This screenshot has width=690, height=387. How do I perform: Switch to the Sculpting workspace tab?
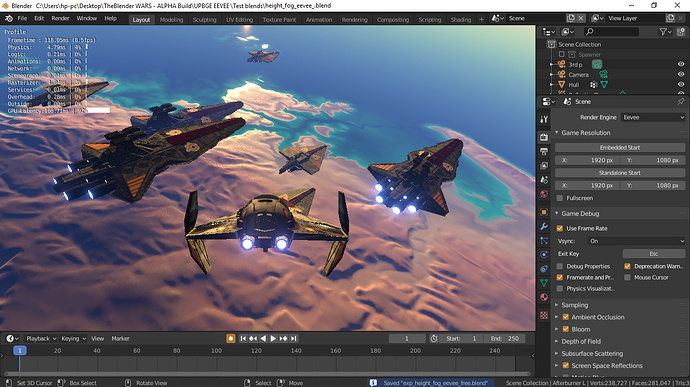coord(205,20)
